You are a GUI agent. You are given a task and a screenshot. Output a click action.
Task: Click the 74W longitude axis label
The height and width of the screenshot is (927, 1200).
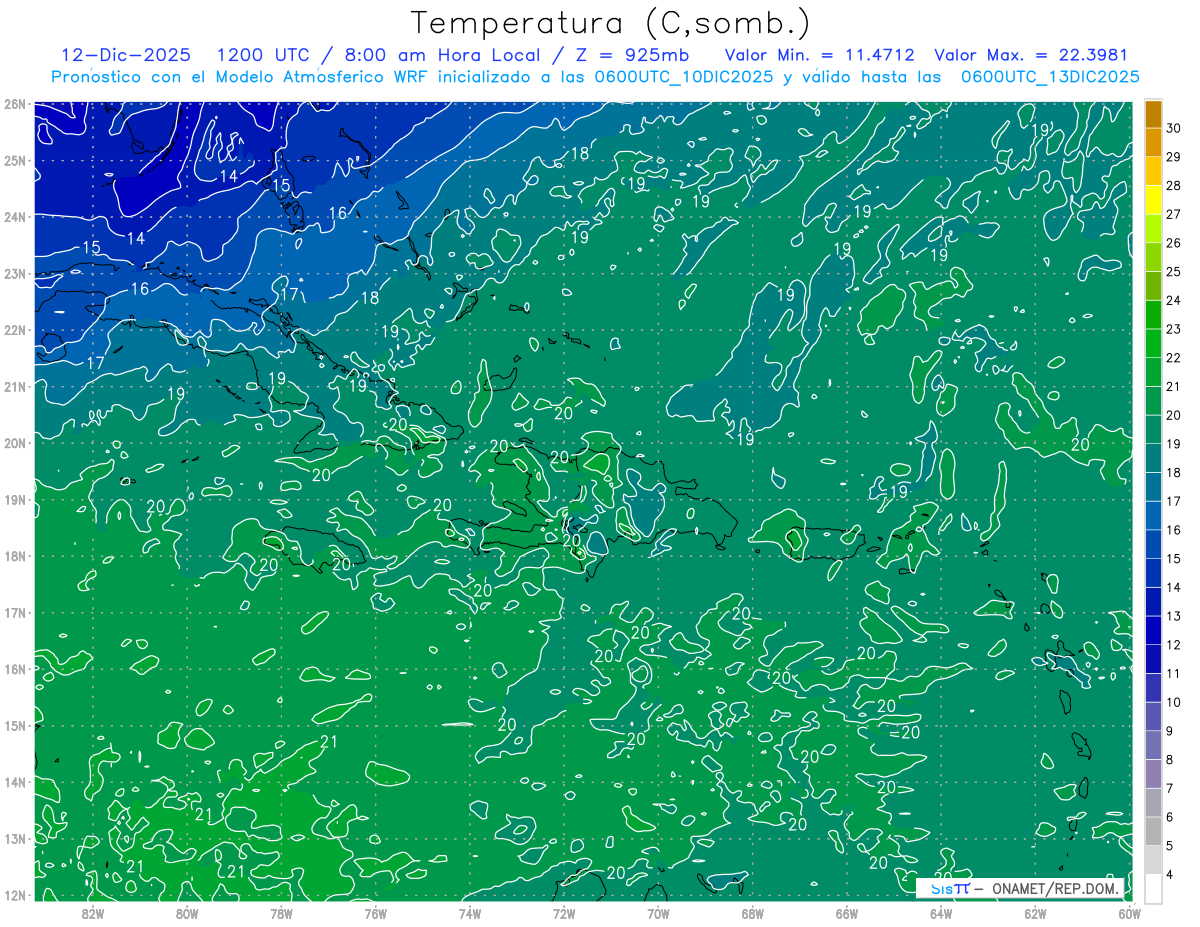coord(469,913)
